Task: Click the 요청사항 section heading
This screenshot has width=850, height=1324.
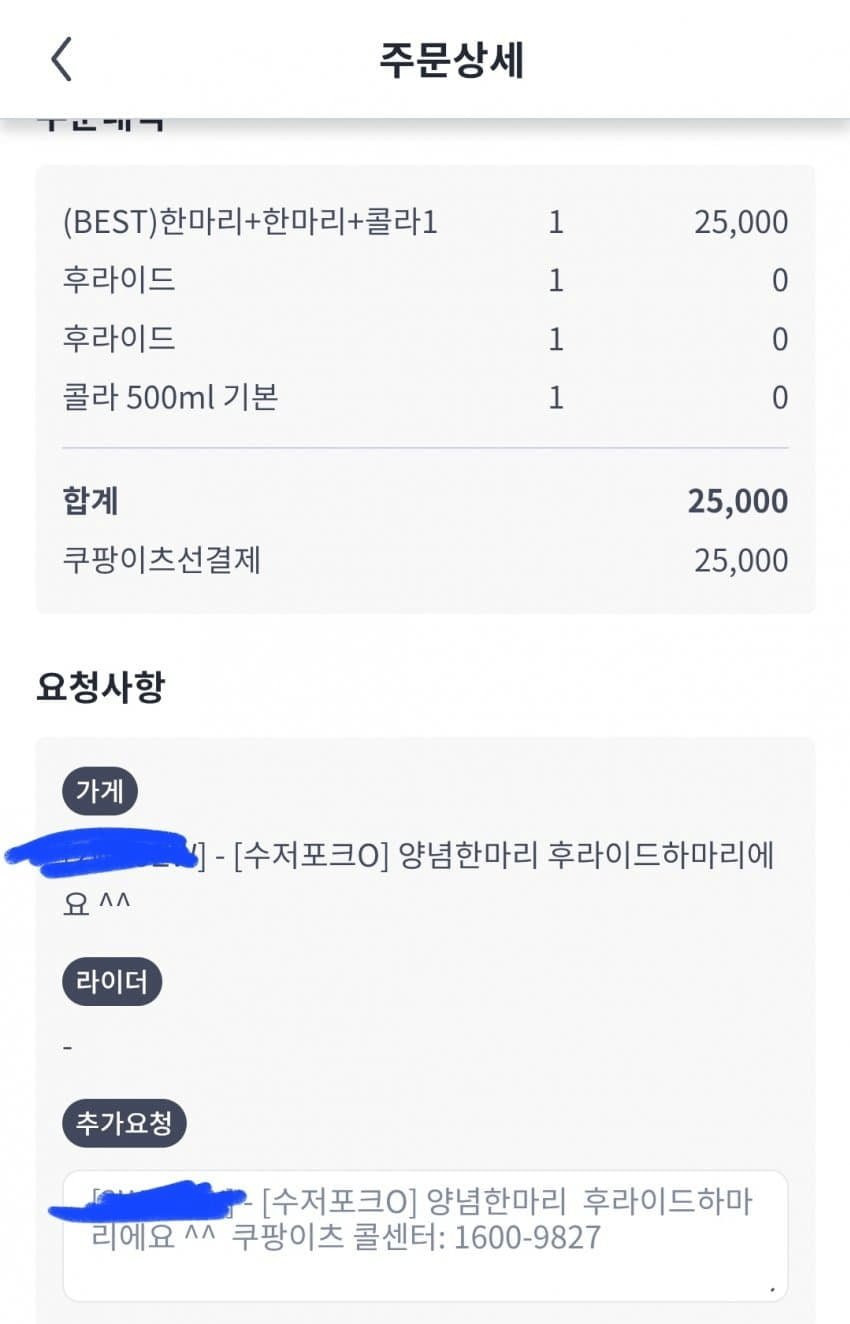Action: (100, 687)
